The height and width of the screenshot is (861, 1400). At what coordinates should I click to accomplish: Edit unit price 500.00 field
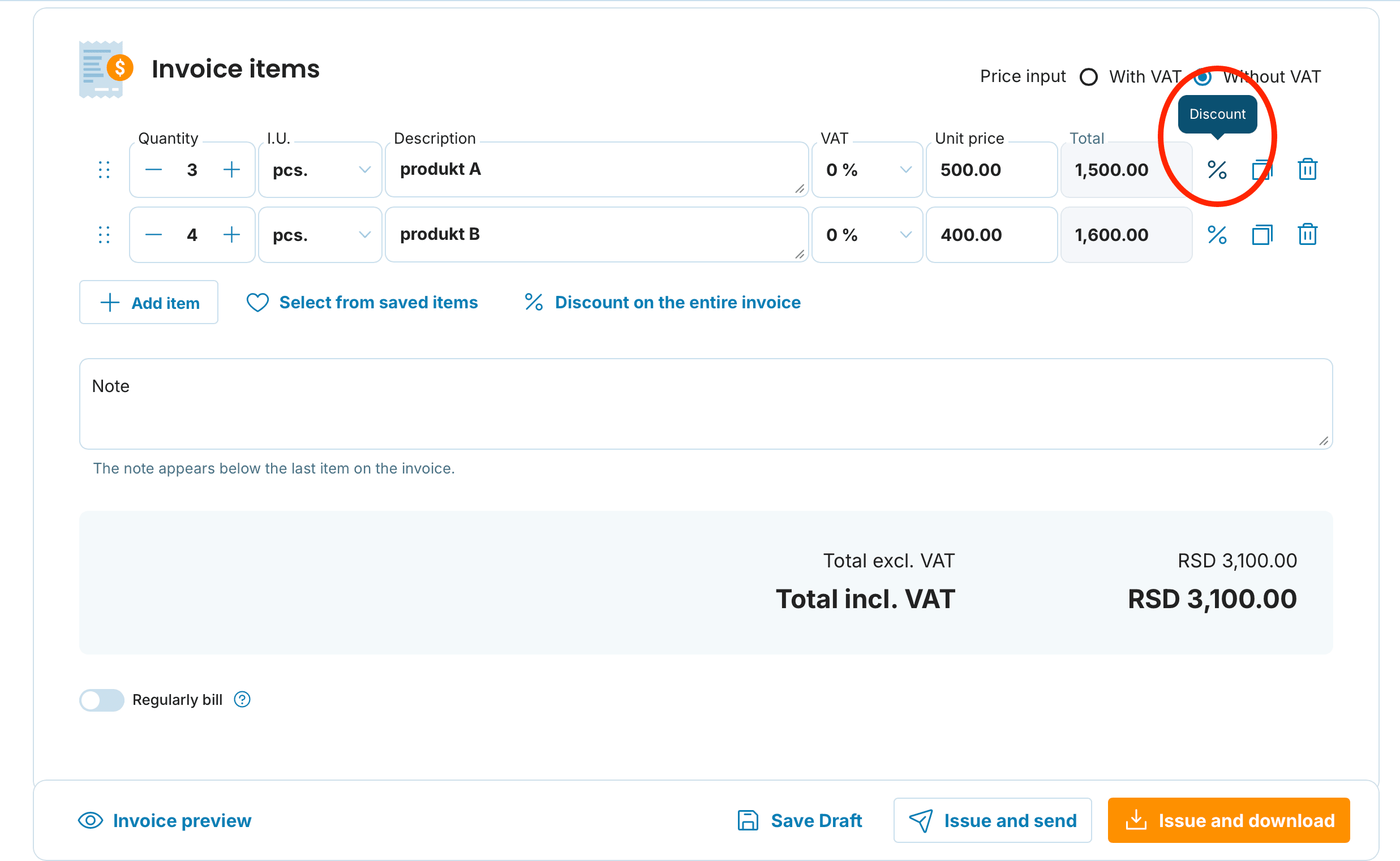click(991, 170)
